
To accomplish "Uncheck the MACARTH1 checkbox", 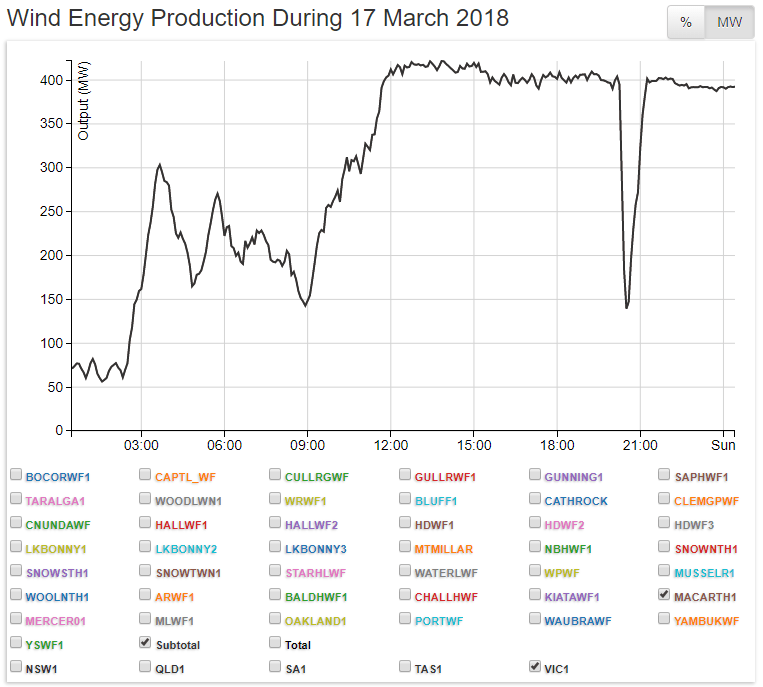I will (x=665, y=594).
